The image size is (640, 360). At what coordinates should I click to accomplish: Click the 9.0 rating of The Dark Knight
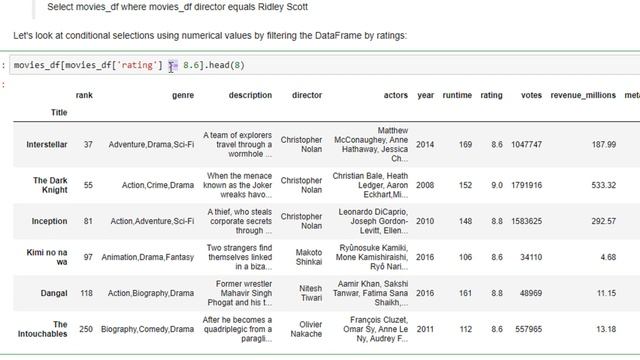(497, 185)
